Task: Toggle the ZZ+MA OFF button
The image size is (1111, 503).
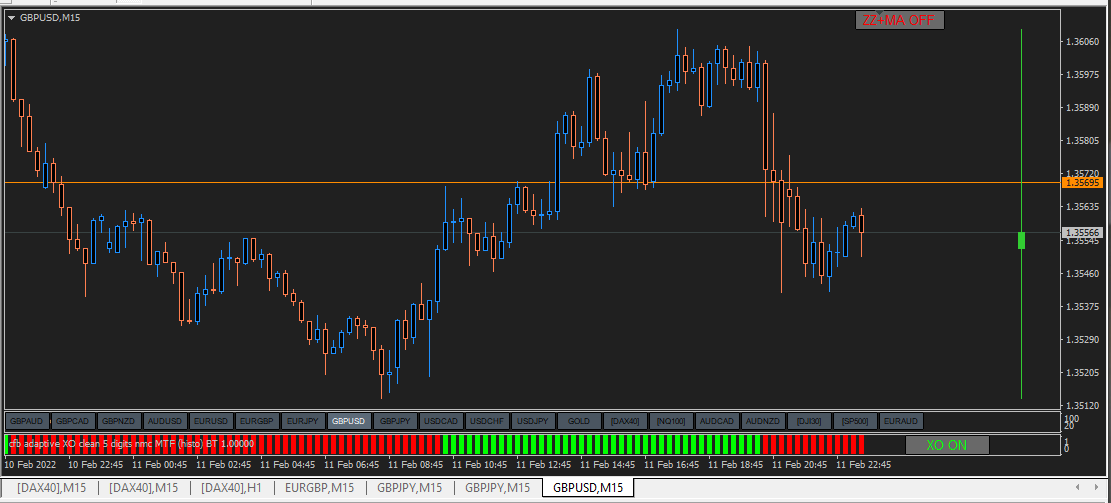Action: coord(900,20)
